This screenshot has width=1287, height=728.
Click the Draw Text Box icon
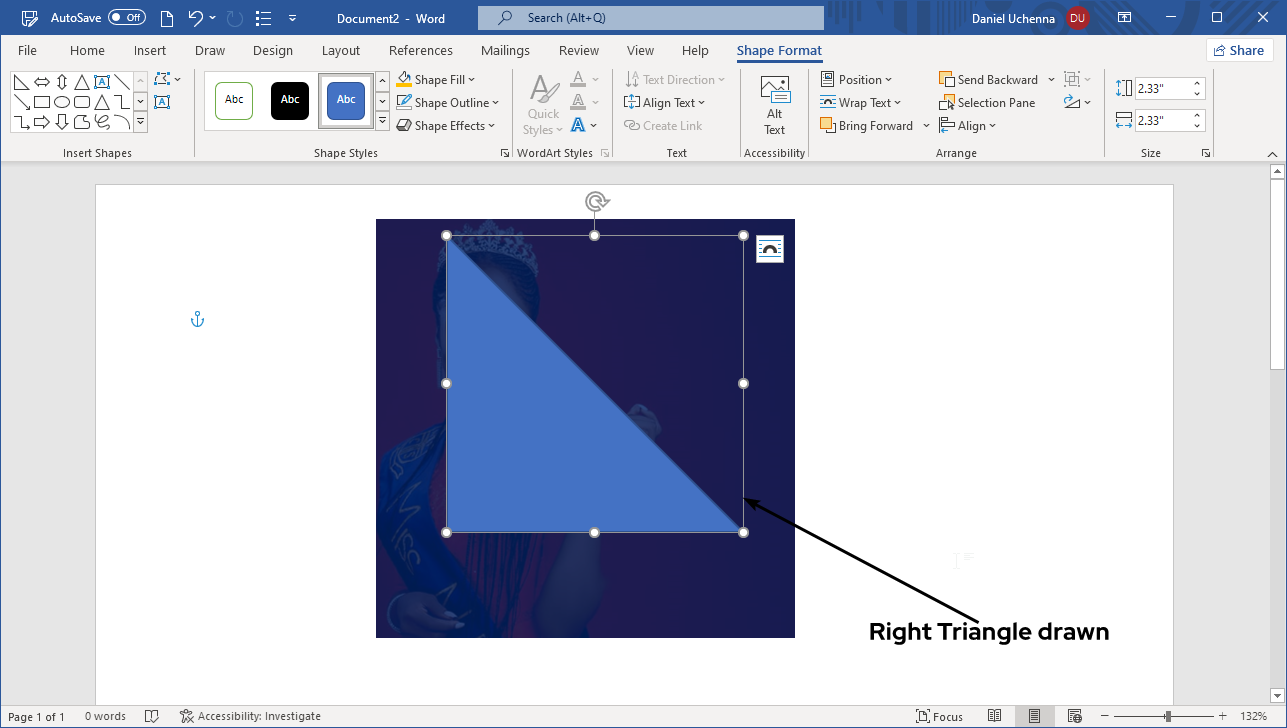[162, 102]
